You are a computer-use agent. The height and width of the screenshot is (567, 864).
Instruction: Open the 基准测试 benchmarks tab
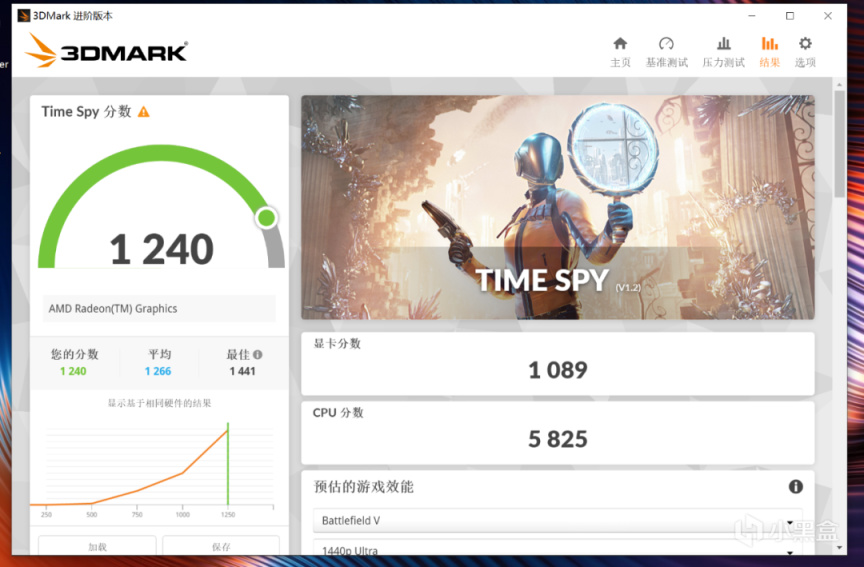pos(666,52)
